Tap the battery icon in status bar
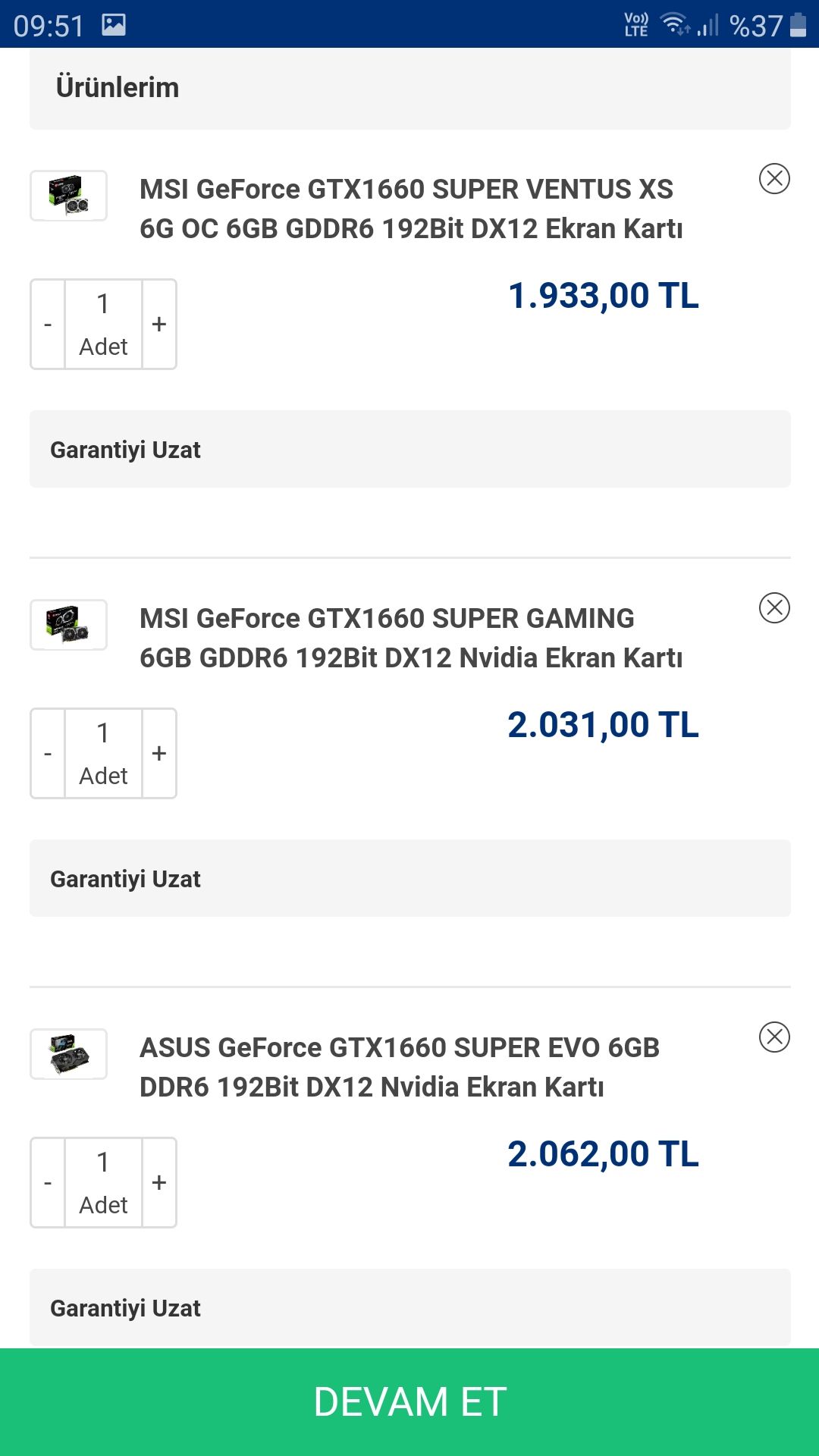This screenshot has height=1456, width=819. [798, 25]
